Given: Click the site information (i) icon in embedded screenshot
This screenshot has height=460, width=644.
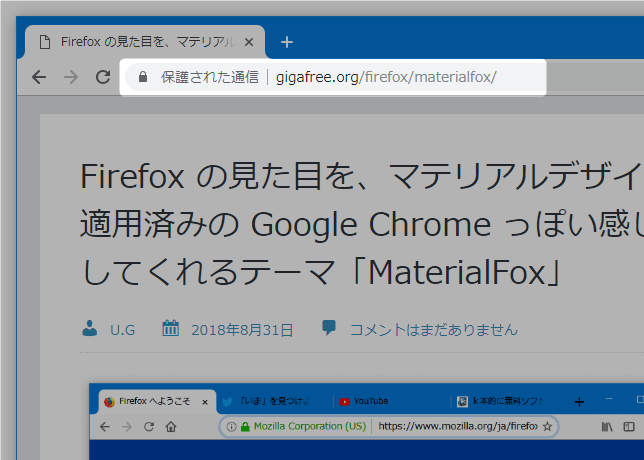Looking at the screenshot, I should click(231, 427).
